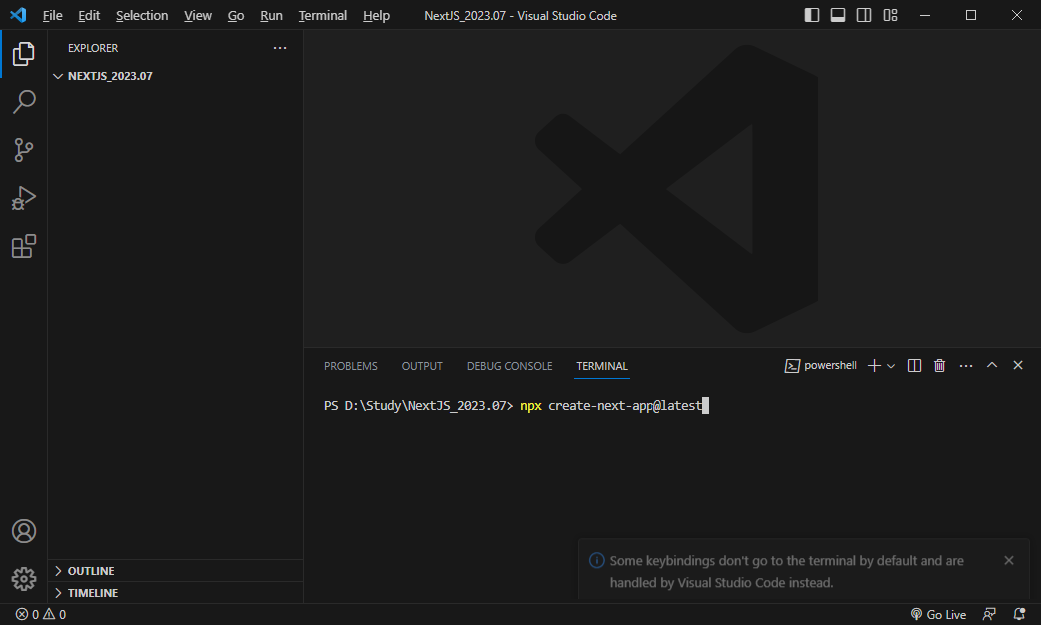Viewport: 1041px width, 625px height.
Task: Open the Selection menu
Action: coord(142,15)
